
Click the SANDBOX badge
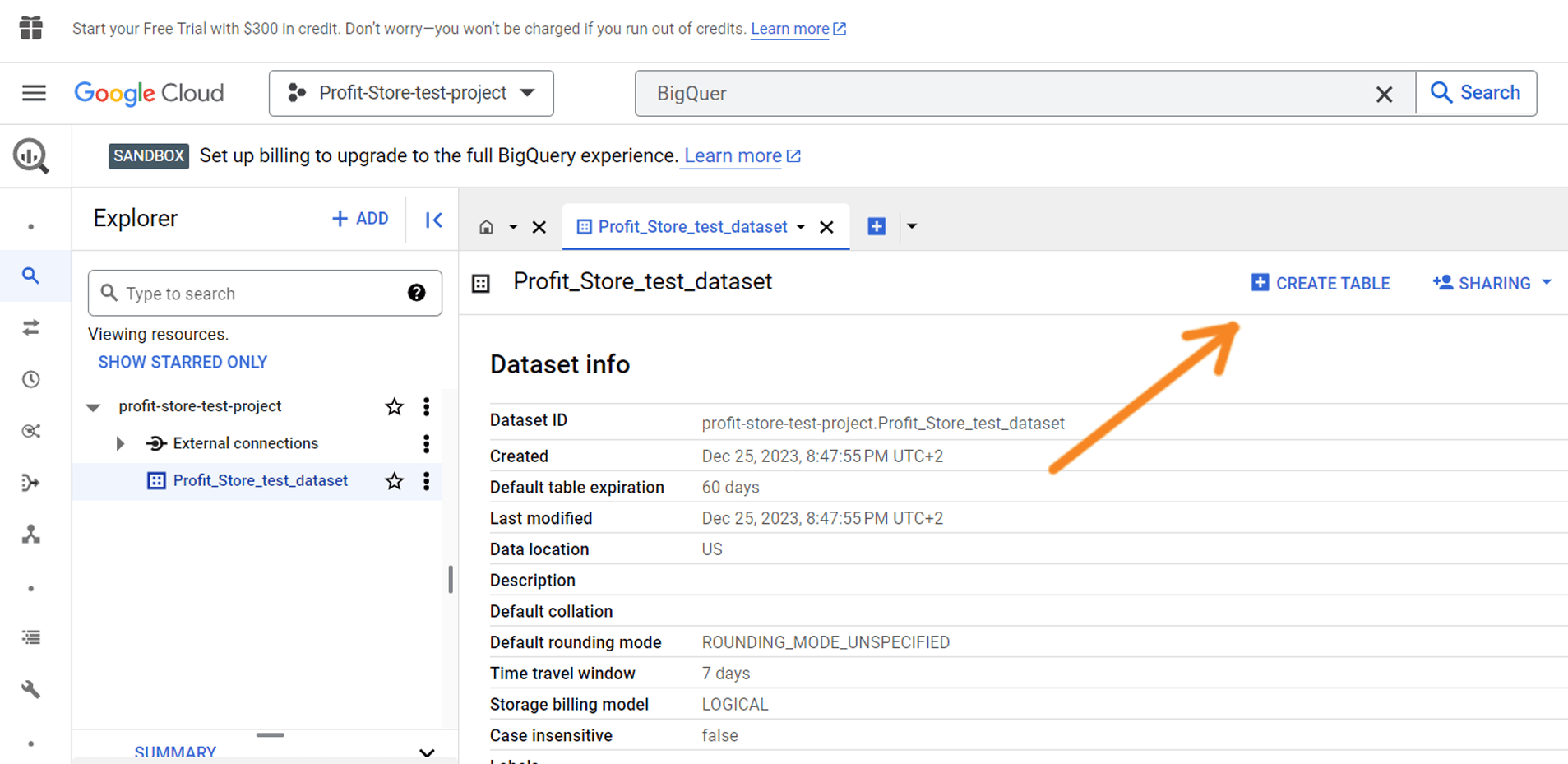point(149,155)
